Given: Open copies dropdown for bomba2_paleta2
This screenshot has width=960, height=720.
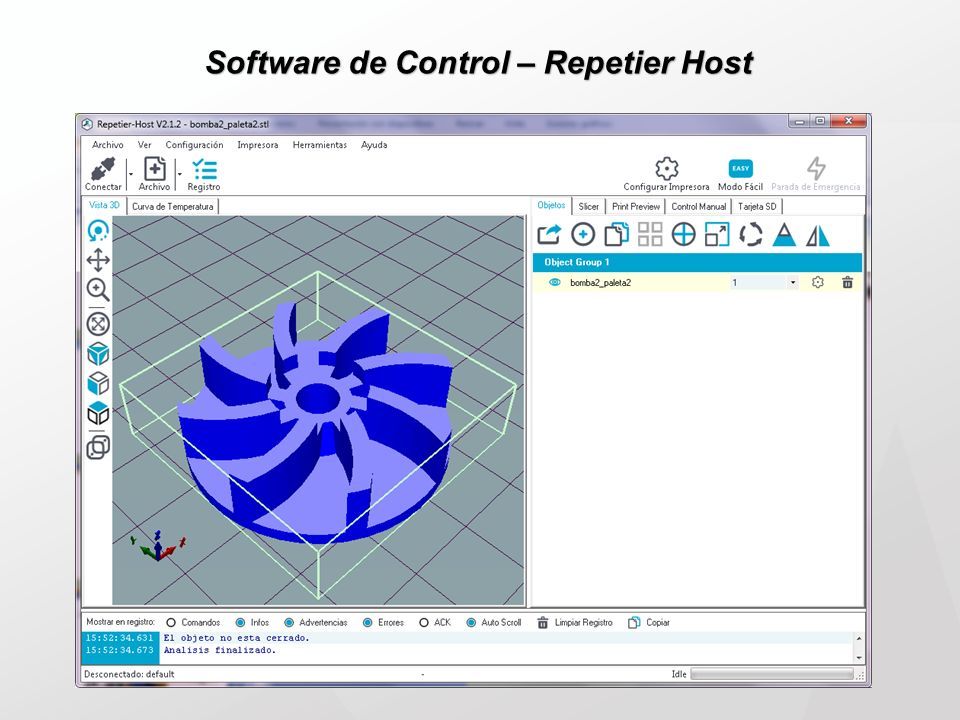Looking at the screenshot, I should [x=793, y=282].
